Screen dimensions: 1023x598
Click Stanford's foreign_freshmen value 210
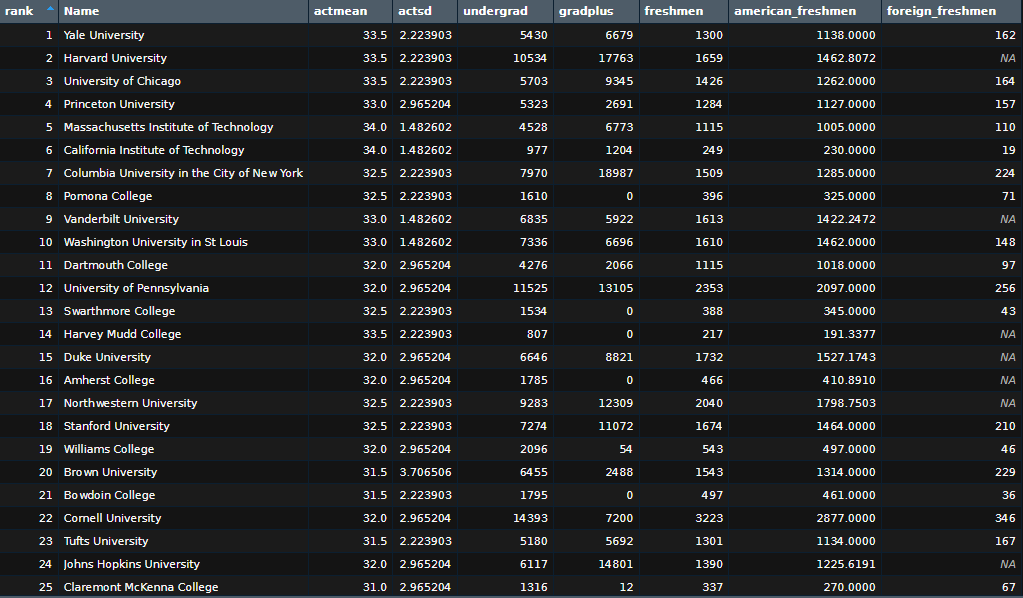1005,426
